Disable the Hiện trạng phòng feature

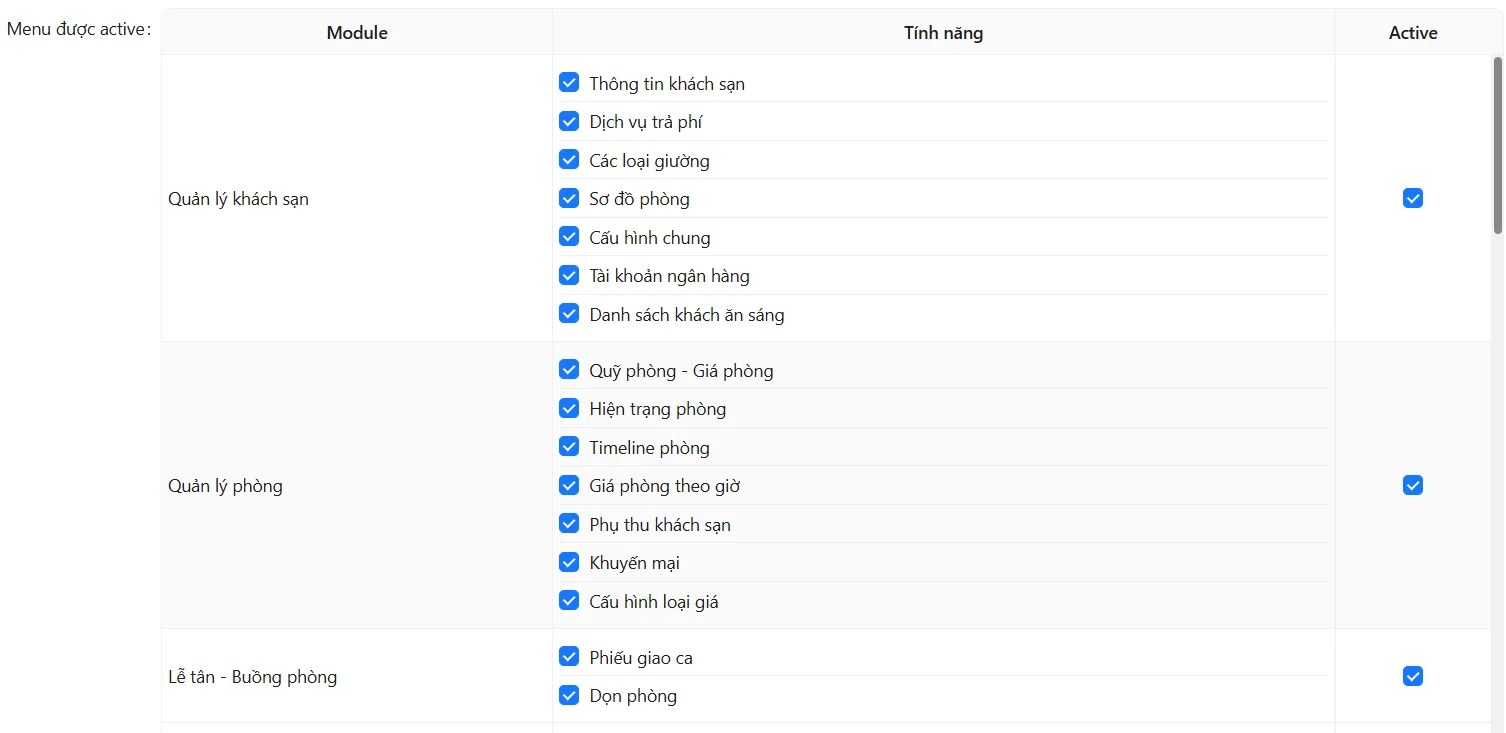[x=569, y=408]
